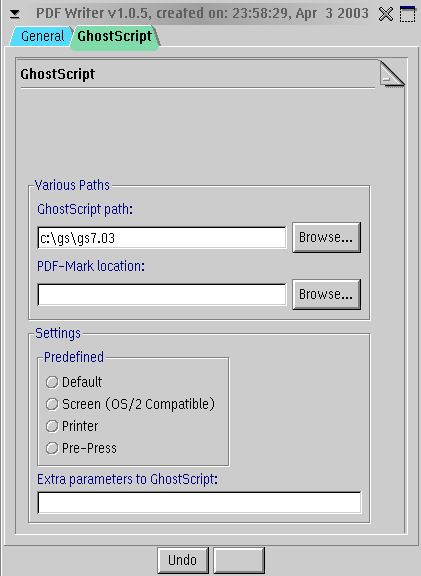Browse for the PDF-Mark location
This screenshot has height=576, width=421.
326,294
